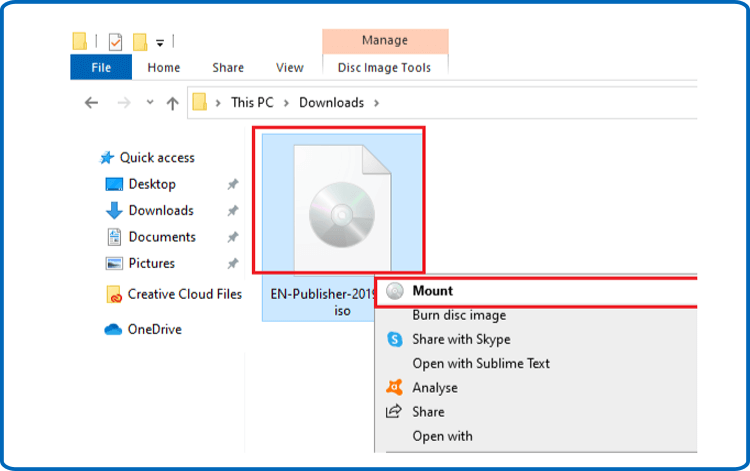
Task: Switch to the Home ribbon tab
Action: [164, 68]
